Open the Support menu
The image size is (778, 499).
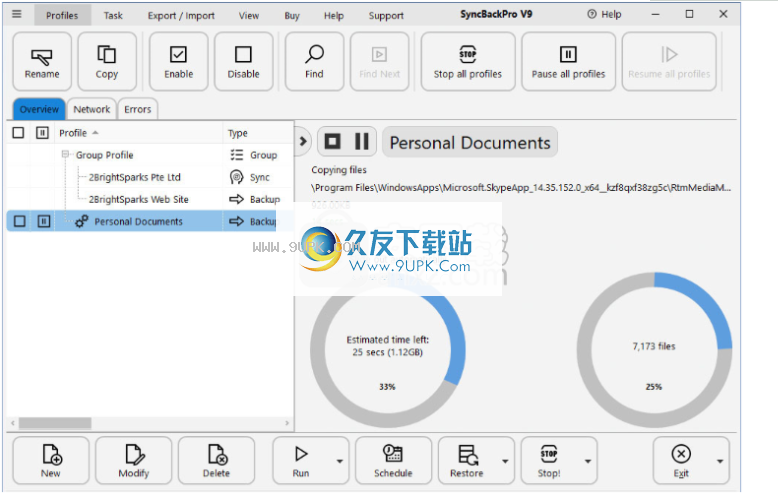coord(386,15)
